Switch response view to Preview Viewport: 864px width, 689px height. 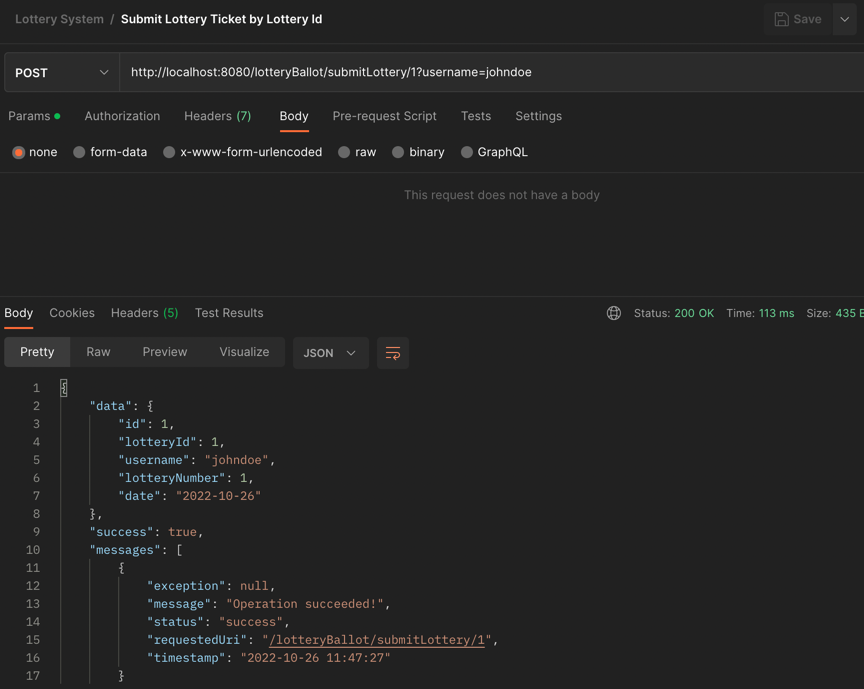(165, 352)
